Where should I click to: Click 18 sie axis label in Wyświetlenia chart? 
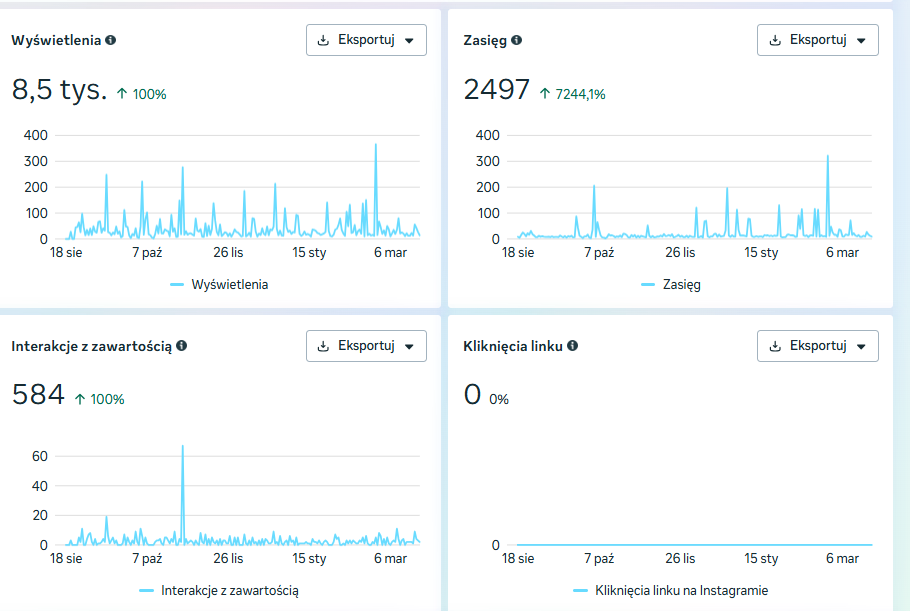(x=66, y=252)
